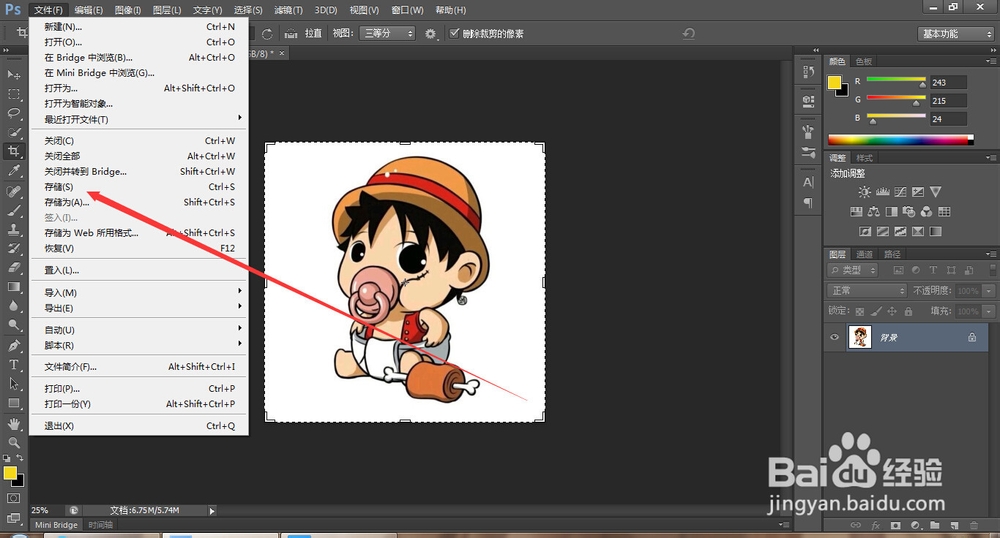Select the Hand tool
The width and height of the screenshot is (1000, 538).
pos(13,424)
